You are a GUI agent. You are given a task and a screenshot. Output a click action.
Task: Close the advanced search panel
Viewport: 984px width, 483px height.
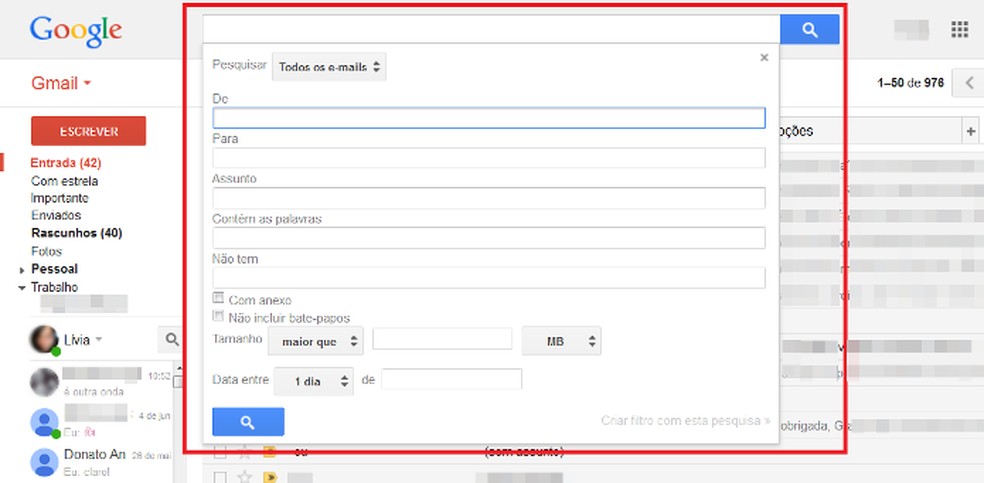764,58
